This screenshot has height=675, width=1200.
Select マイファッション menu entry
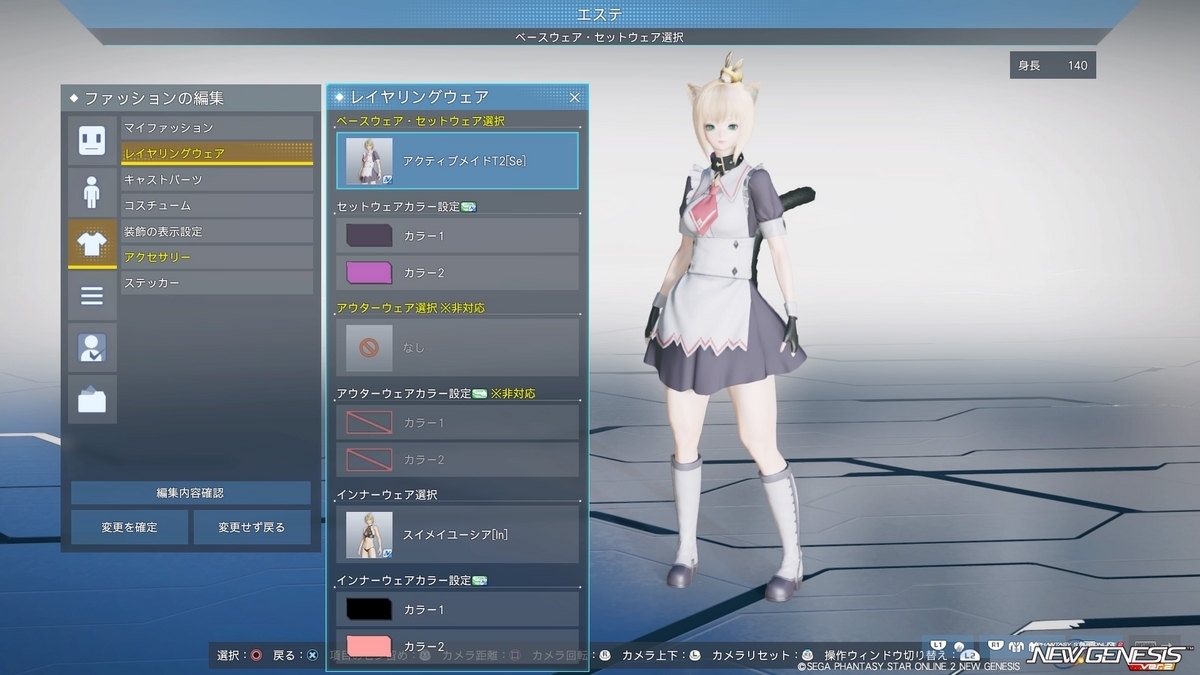click(x=217, y=128)
